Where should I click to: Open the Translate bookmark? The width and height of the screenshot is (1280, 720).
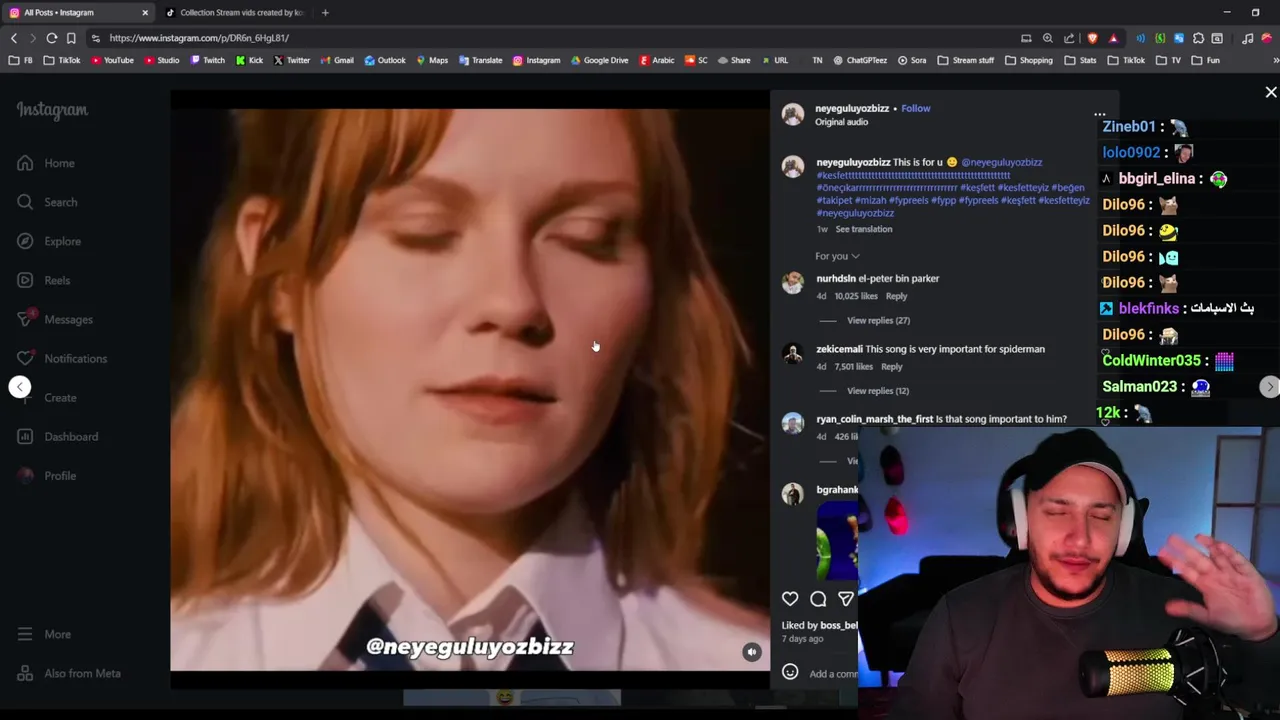click(480, 60)
